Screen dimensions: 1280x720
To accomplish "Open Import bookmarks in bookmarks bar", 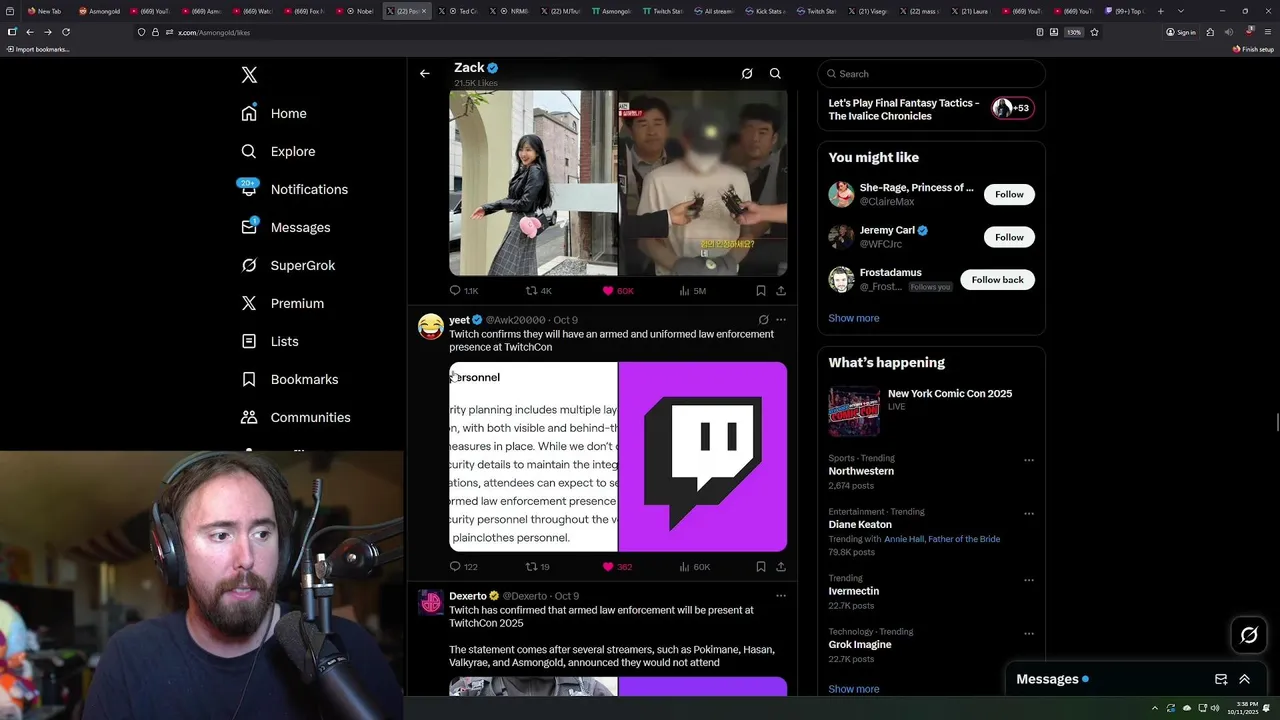I will tap(38, 49).
